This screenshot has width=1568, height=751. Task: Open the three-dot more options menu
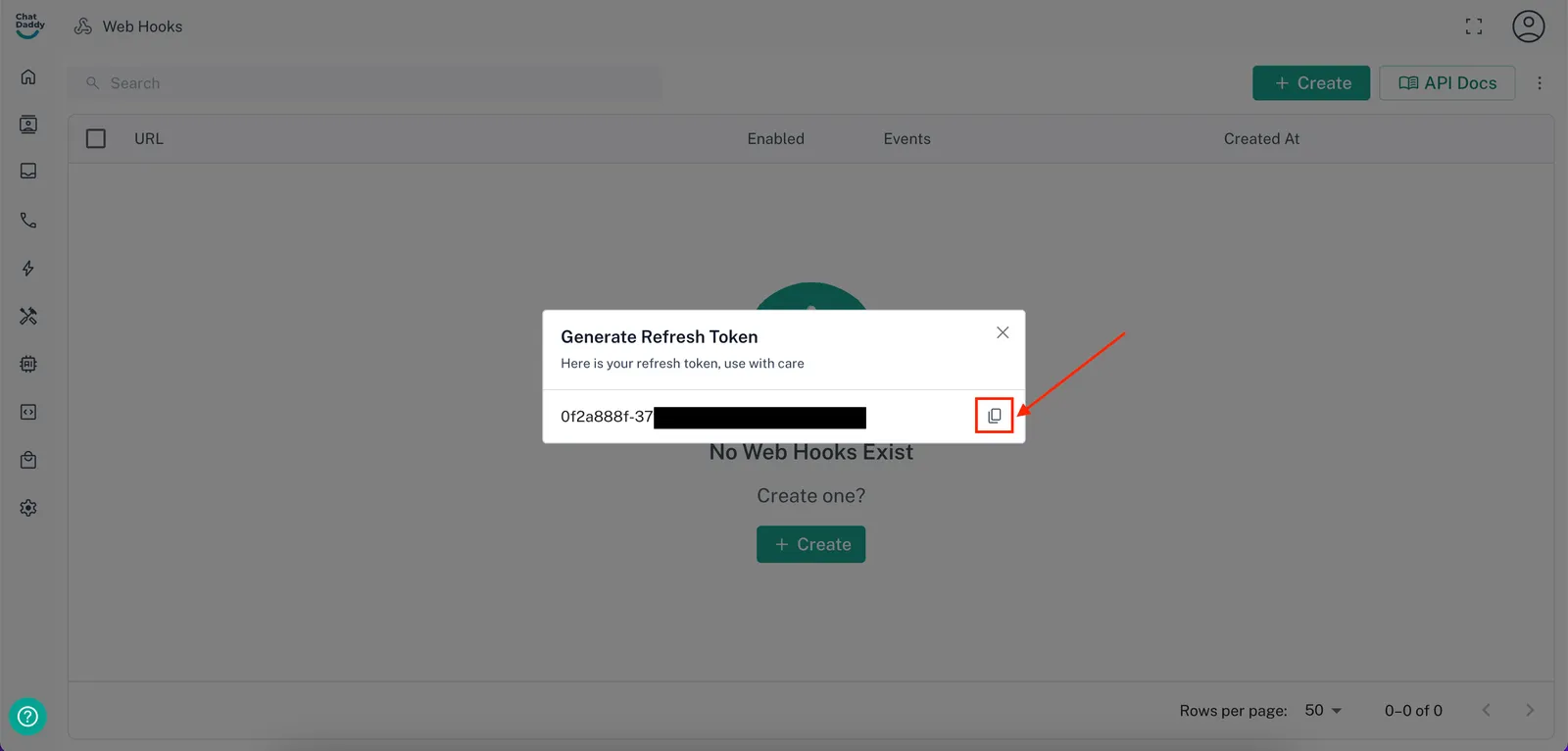pyautogui.click(x=1539, y=83)
